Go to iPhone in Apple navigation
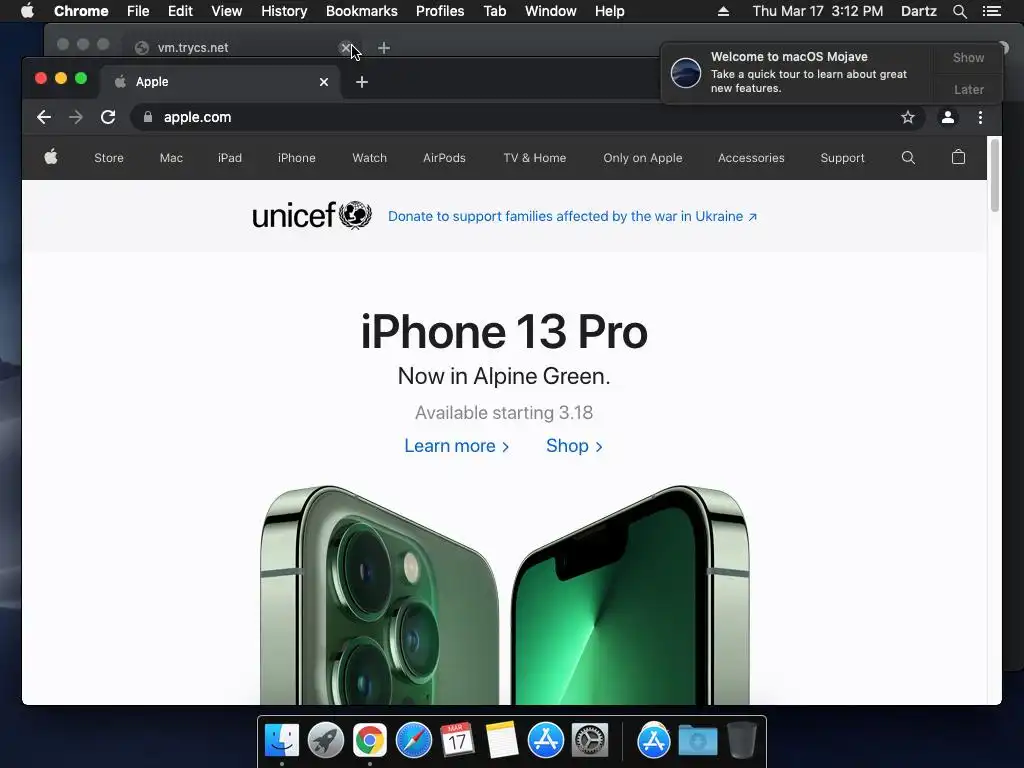The image size is (1024, 768). [296, 157]
